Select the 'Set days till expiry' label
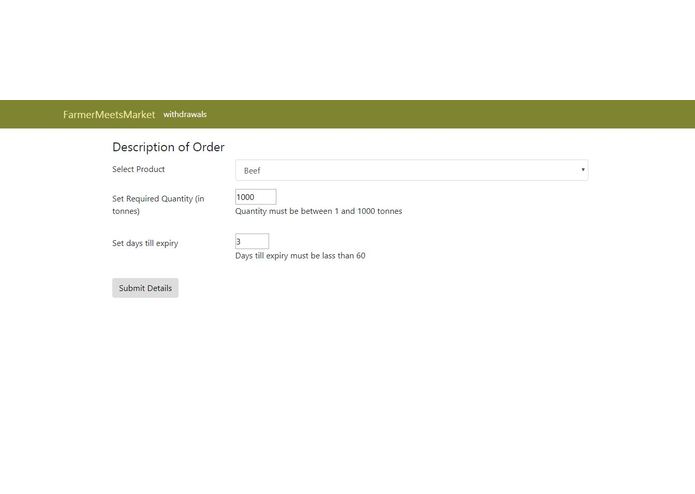The width and height of the screenshot is (695, 494). (145, 243)
